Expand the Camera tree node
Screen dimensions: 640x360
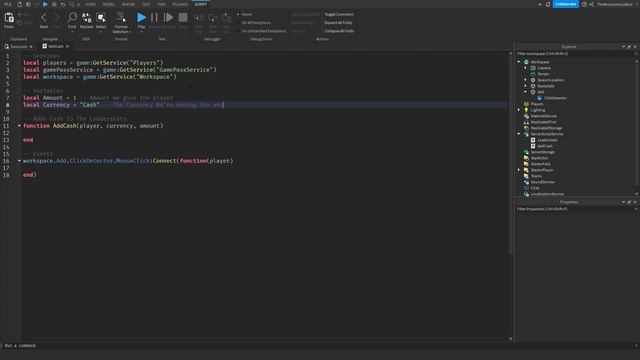[525, 68]
